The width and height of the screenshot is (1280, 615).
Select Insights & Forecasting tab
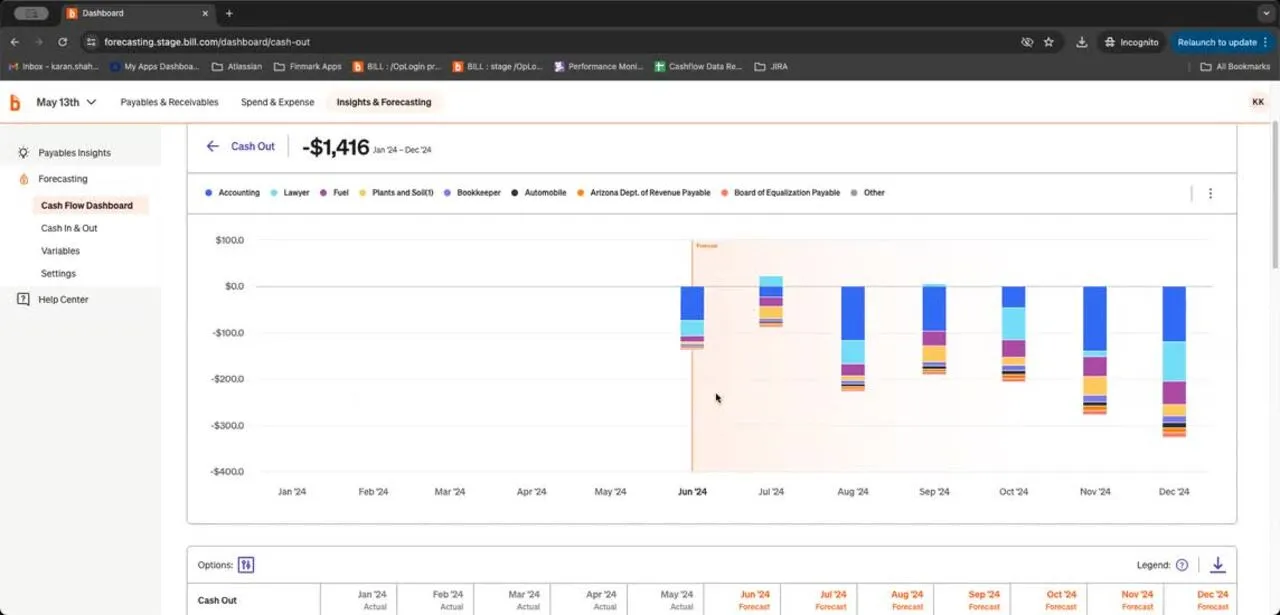[x=384, y=102]
